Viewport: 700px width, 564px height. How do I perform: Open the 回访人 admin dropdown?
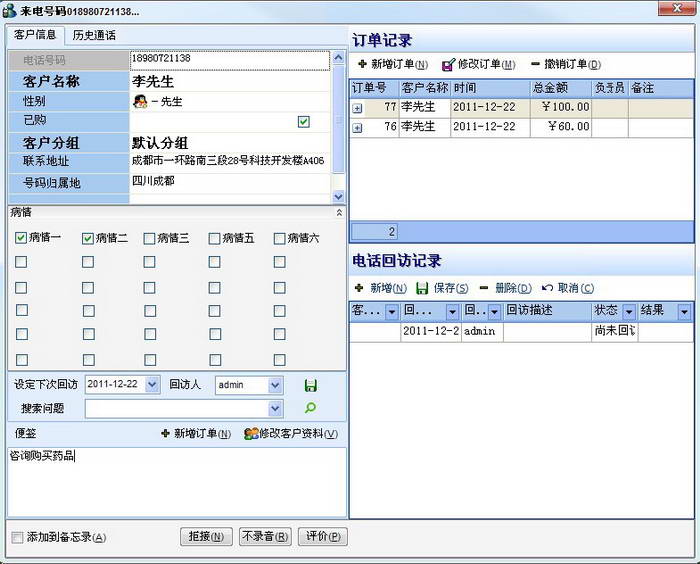[275, 385]
